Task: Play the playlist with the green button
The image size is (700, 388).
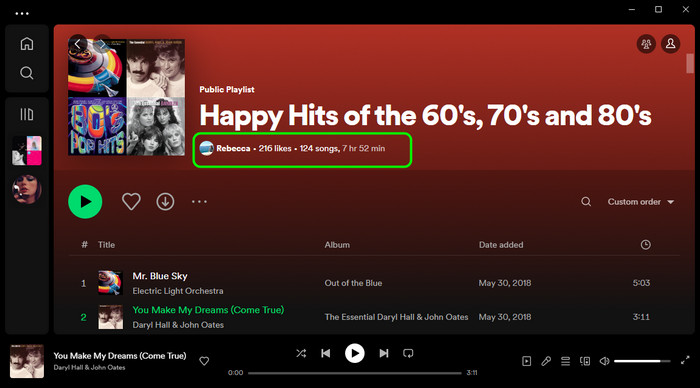Action: [x=85, y=202]
